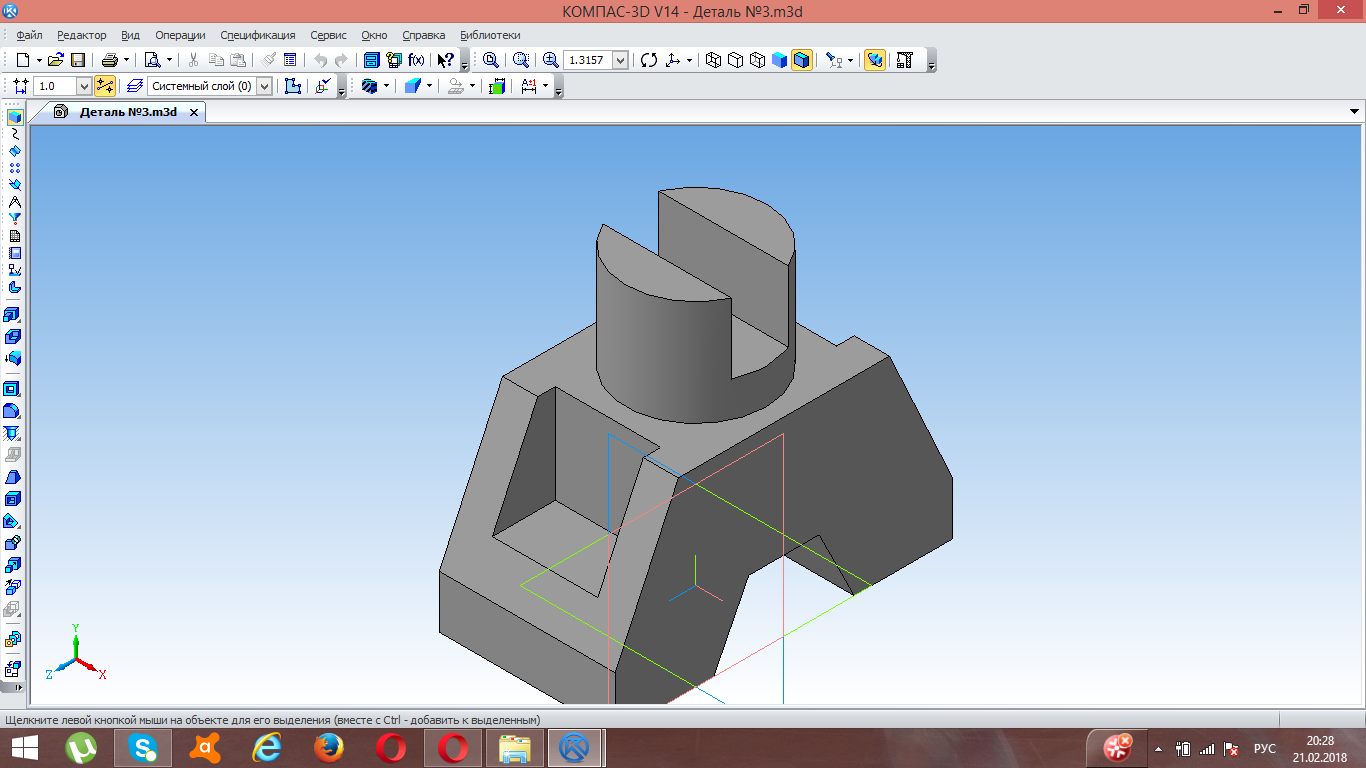The height and width of the screenshot is (768, 1366).
Task: Open the Редактор menu
Action: pos(82,35)
